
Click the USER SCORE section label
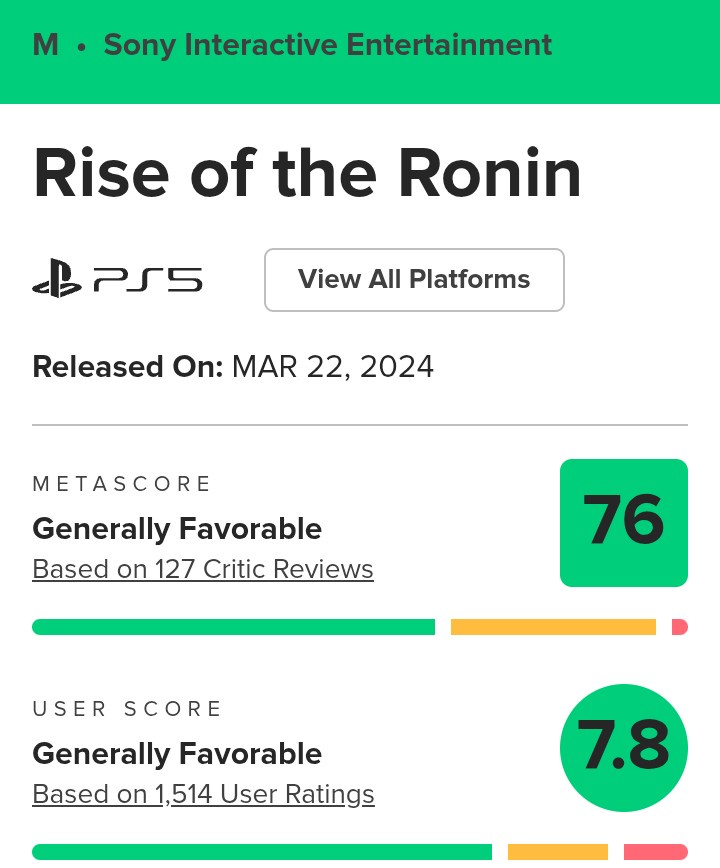pos(127,709)
